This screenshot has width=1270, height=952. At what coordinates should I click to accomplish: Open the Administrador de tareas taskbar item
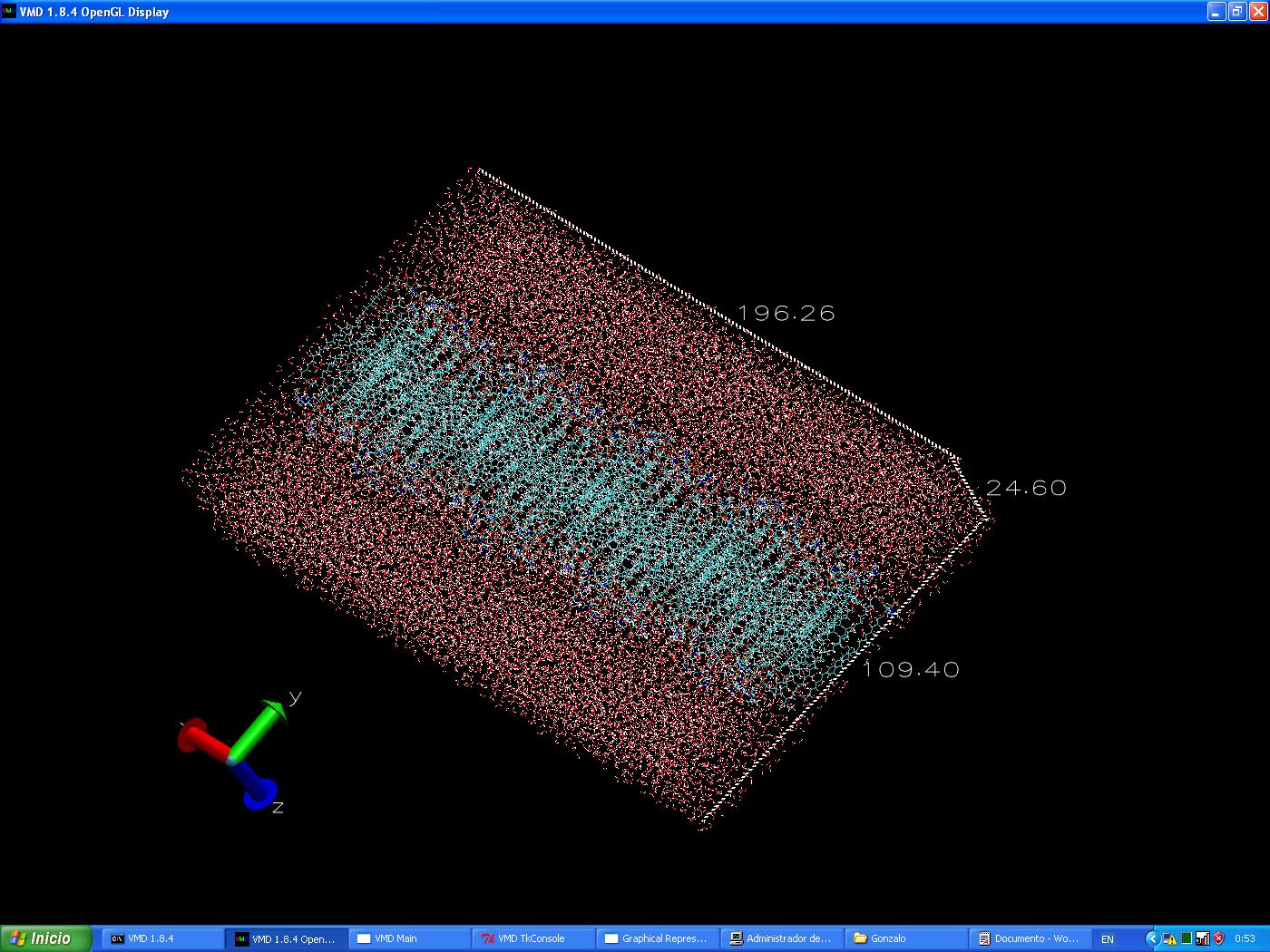(782, 938)
